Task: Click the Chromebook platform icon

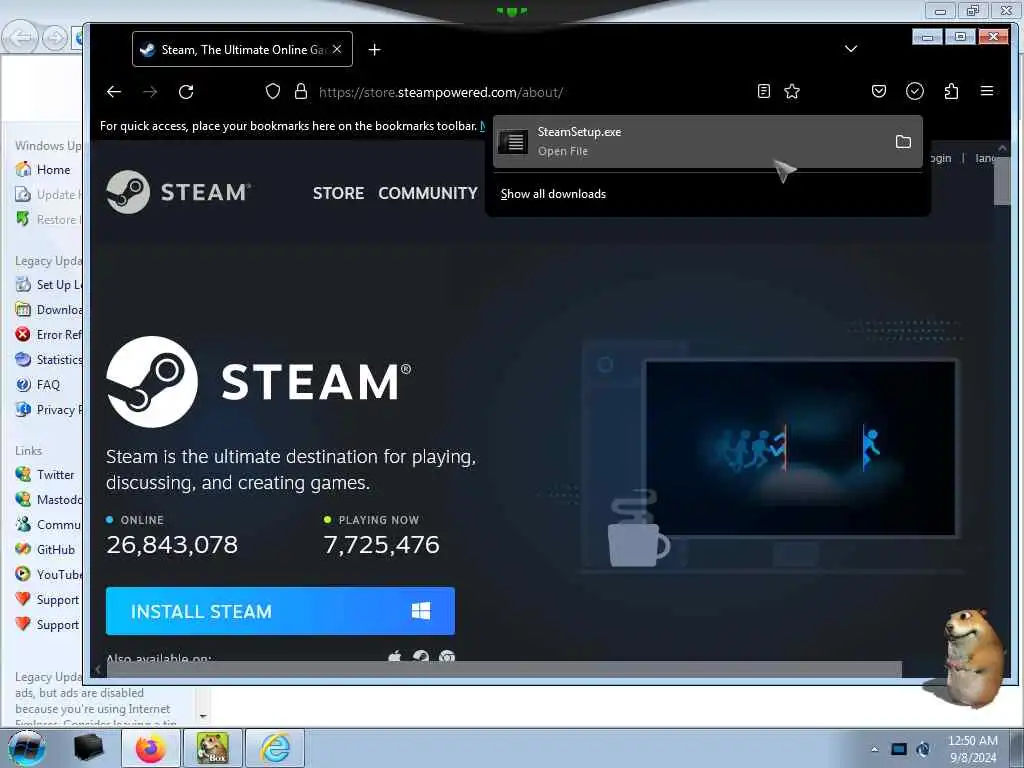Action: click(447, 656)
